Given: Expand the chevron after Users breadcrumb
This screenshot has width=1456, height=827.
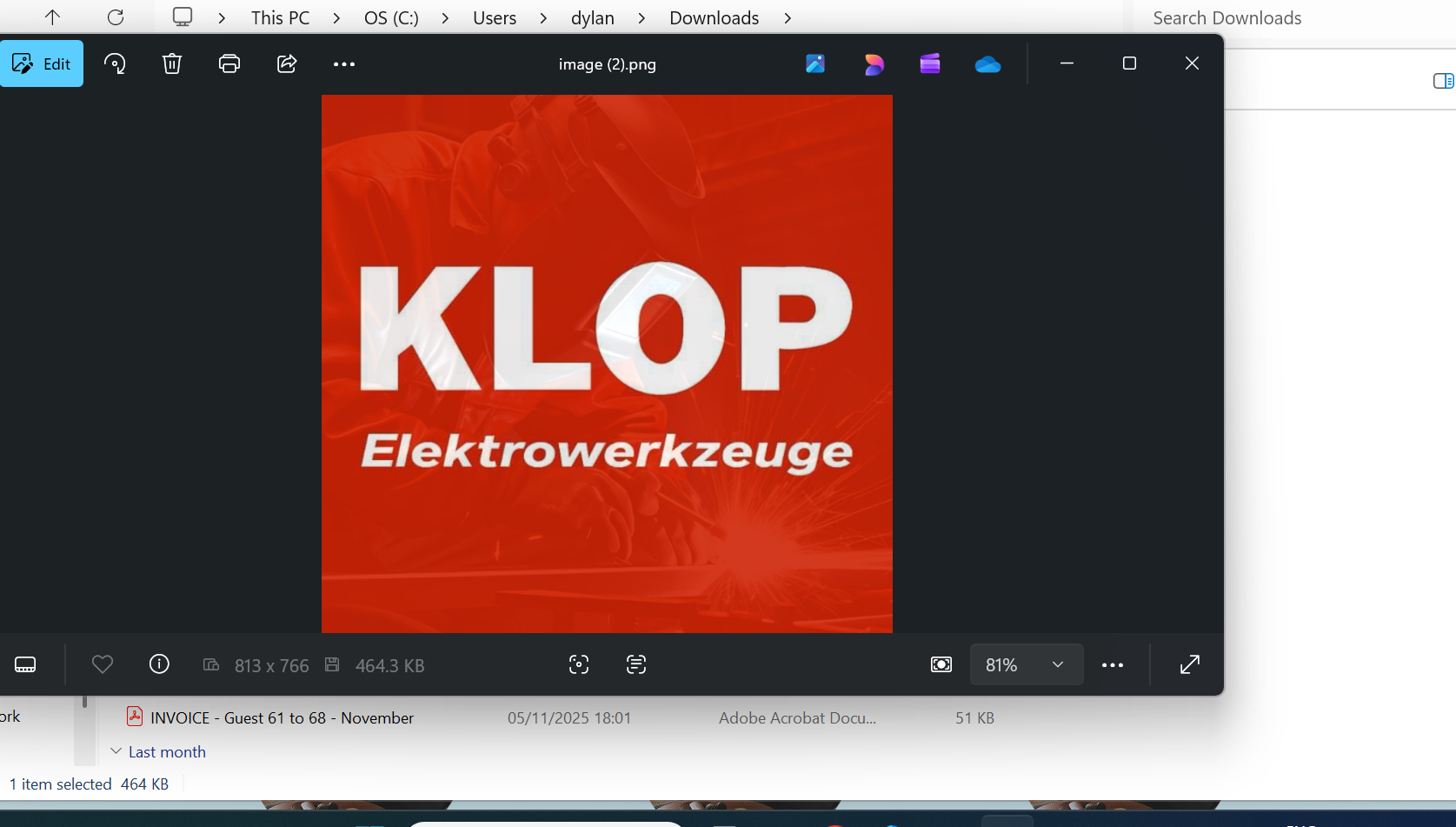Looking at the screenshot, I should click(x=543, y=18).
